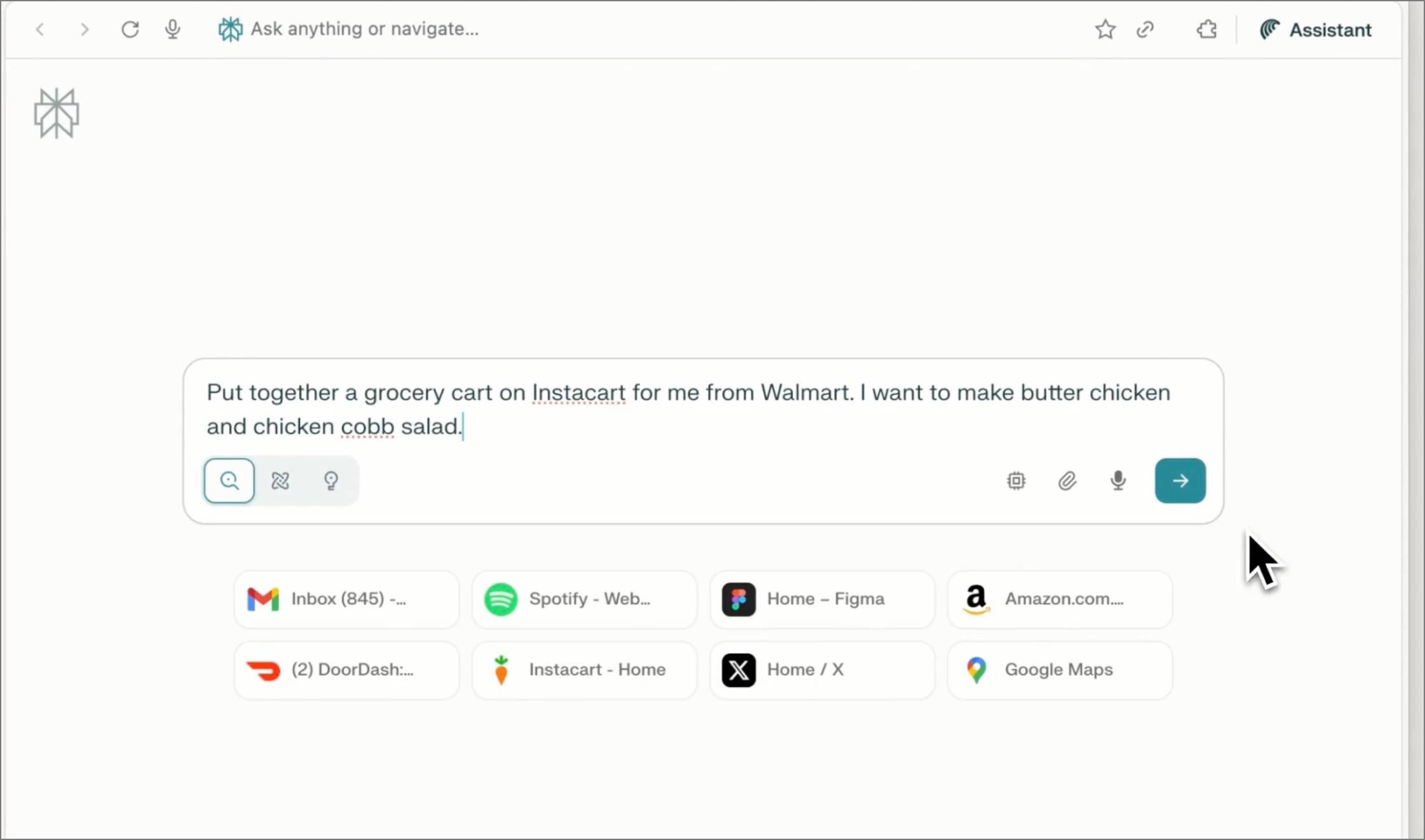Open the Gmail Inbox shortcut
The width and height of the screenshot is (1425, 840).
tap(346, 599)
